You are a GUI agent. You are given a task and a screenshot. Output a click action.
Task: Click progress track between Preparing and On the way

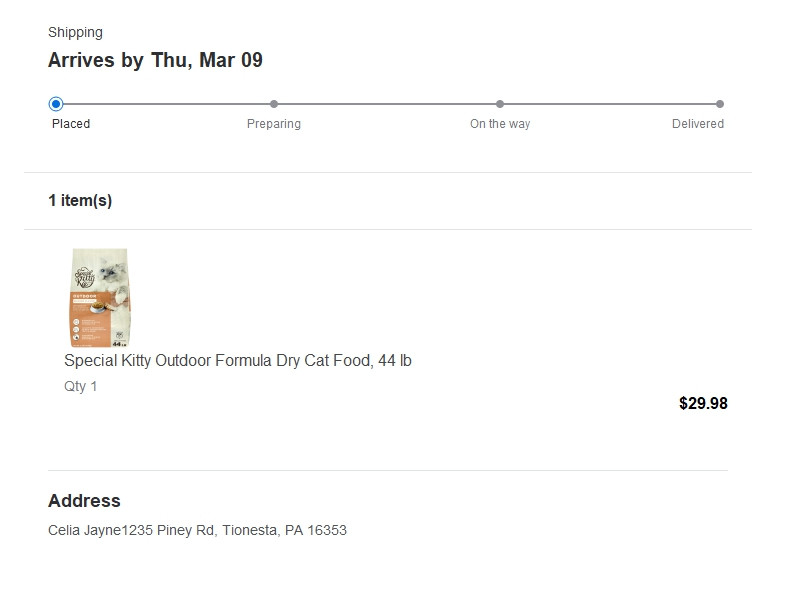[387, 104]
